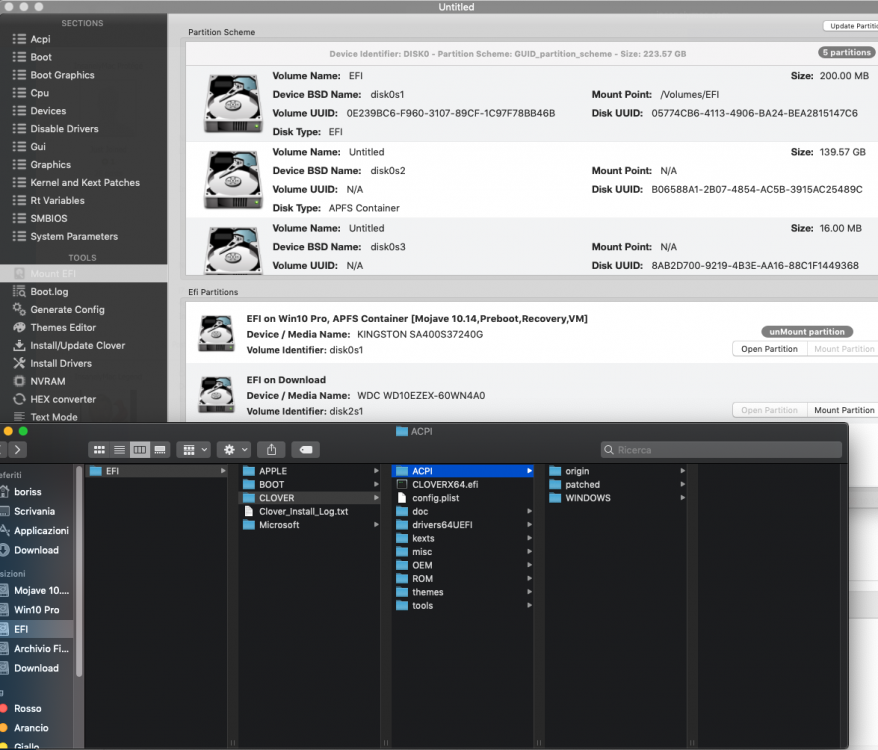Open the Boot Graphics section
The image size is (878, 750).
62,75
